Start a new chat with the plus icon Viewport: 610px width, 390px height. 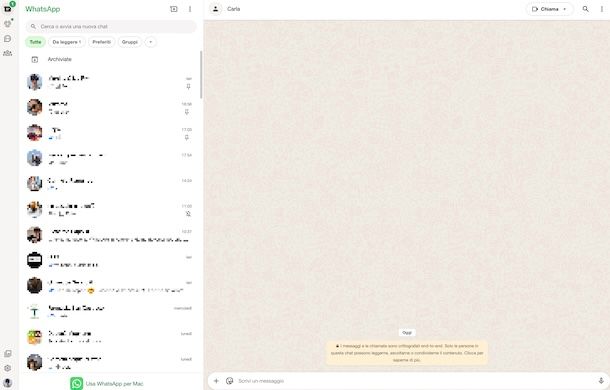point(174,9)
